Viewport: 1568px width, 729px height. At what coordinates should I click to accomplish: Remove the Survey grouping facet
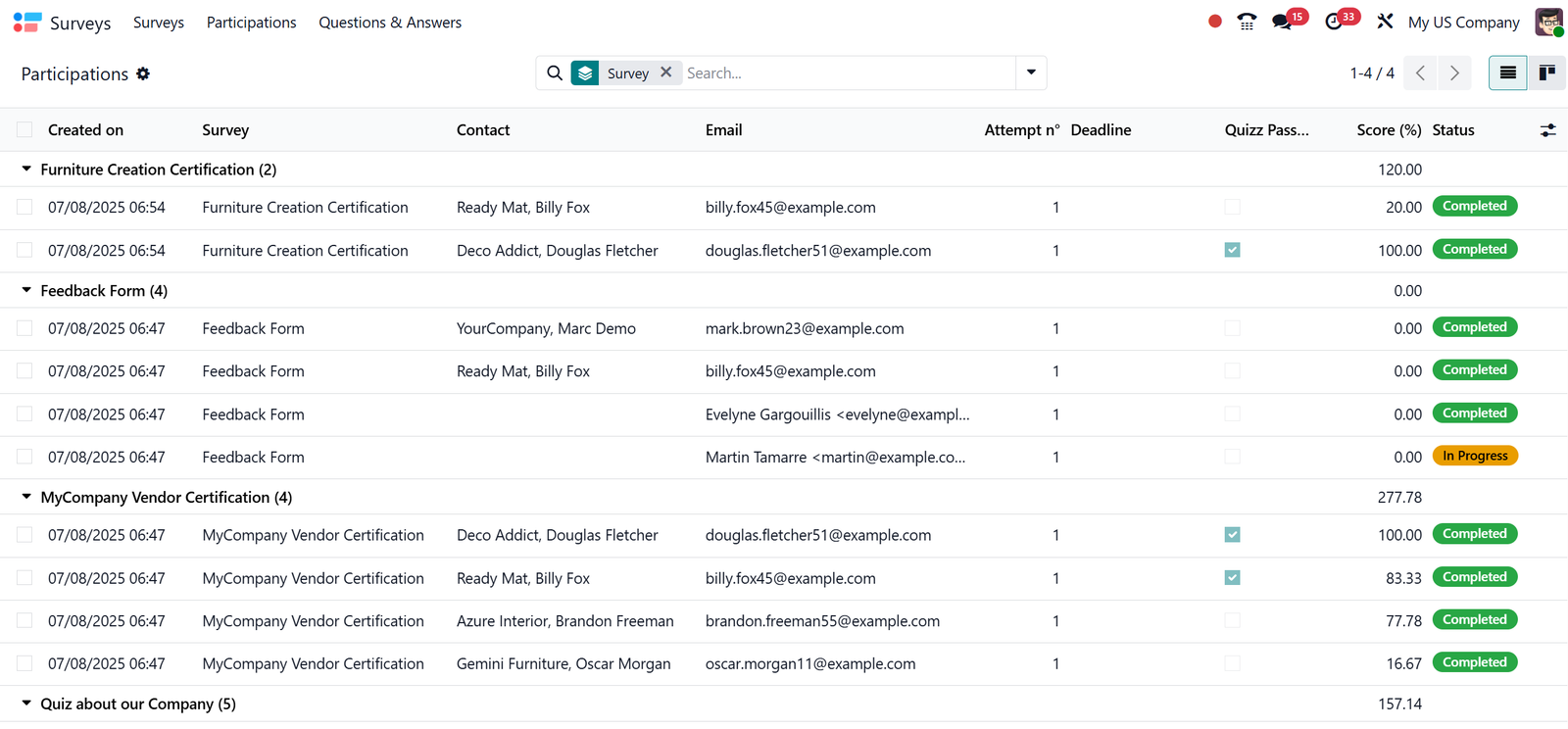pos(666,73)
